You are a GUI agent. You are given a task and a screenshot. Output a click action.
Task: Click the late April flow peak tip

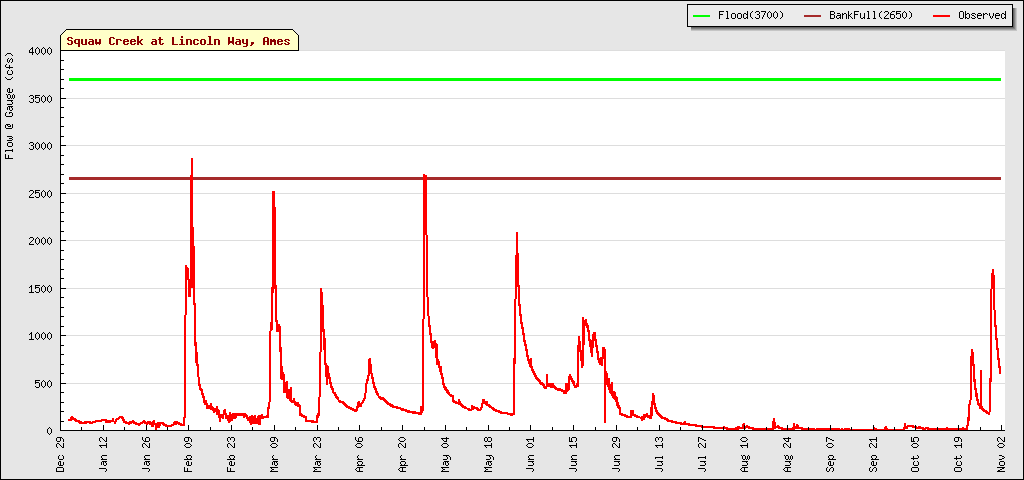click(424, 176)
